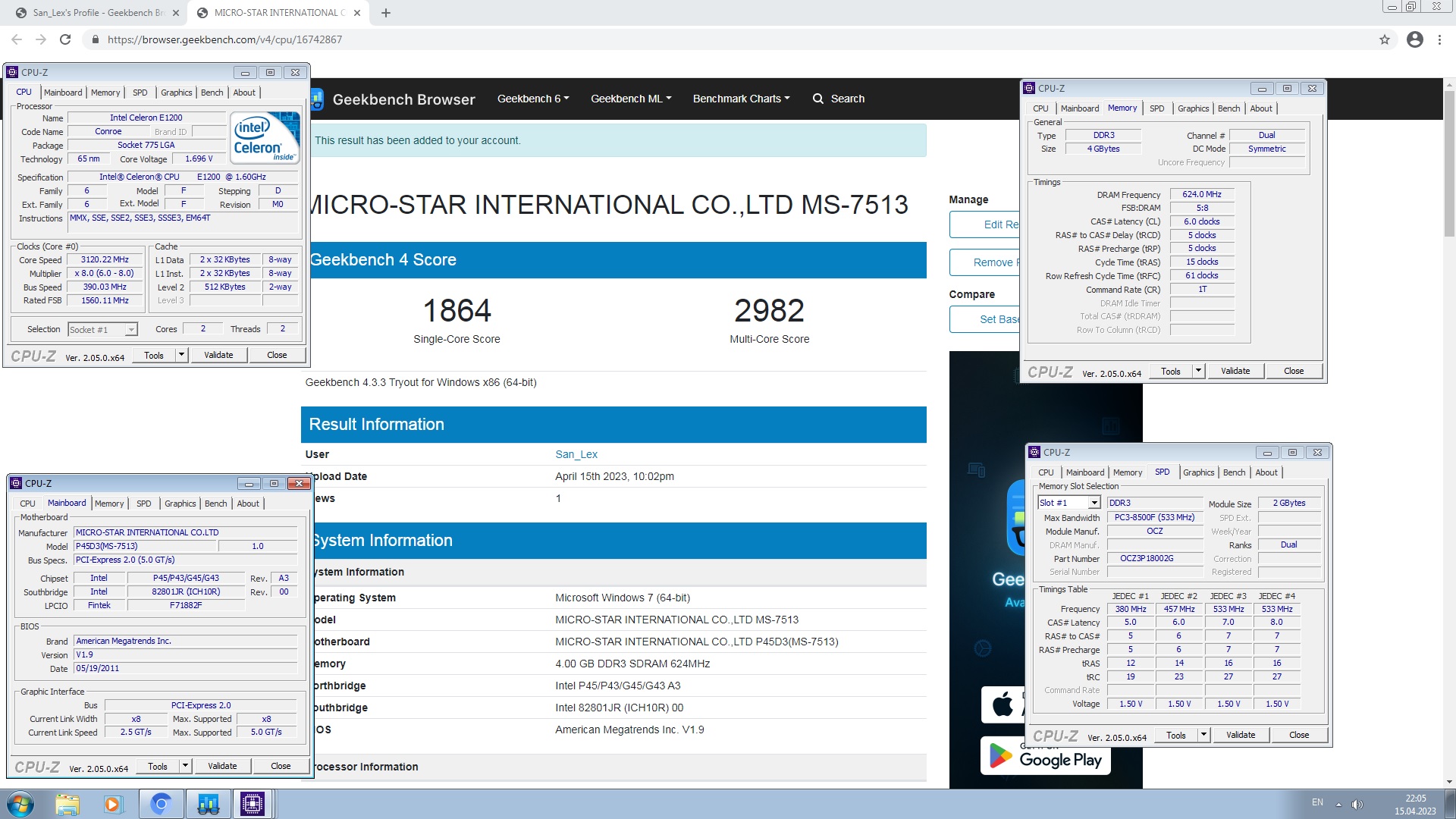Click the browser address bar URL

[x=224, y=39]
